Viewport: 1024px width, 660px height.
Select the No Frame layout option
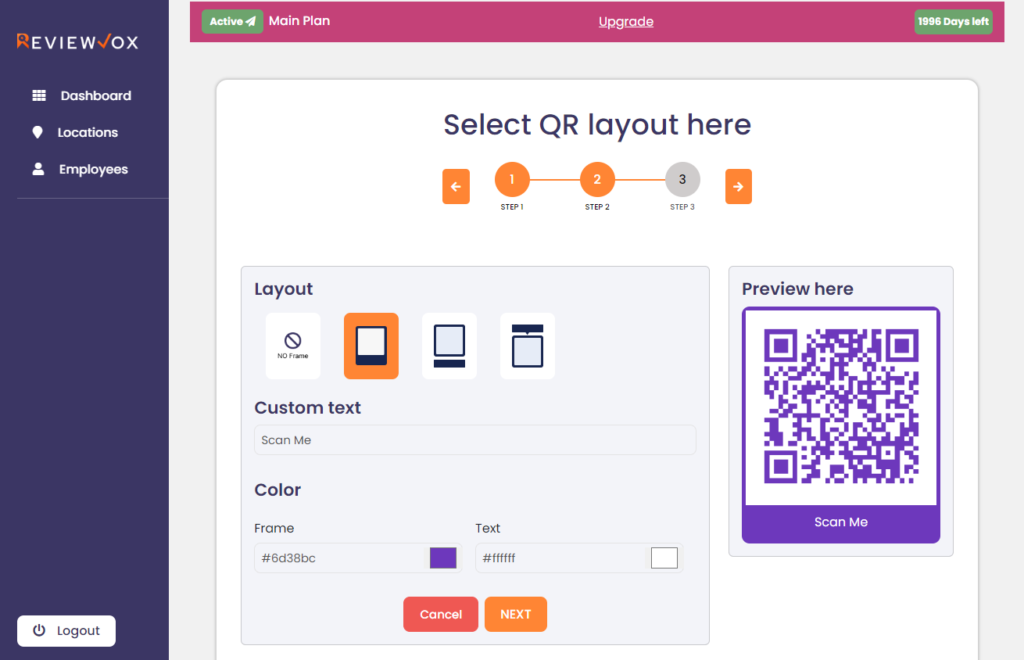(x=293, y=346)
